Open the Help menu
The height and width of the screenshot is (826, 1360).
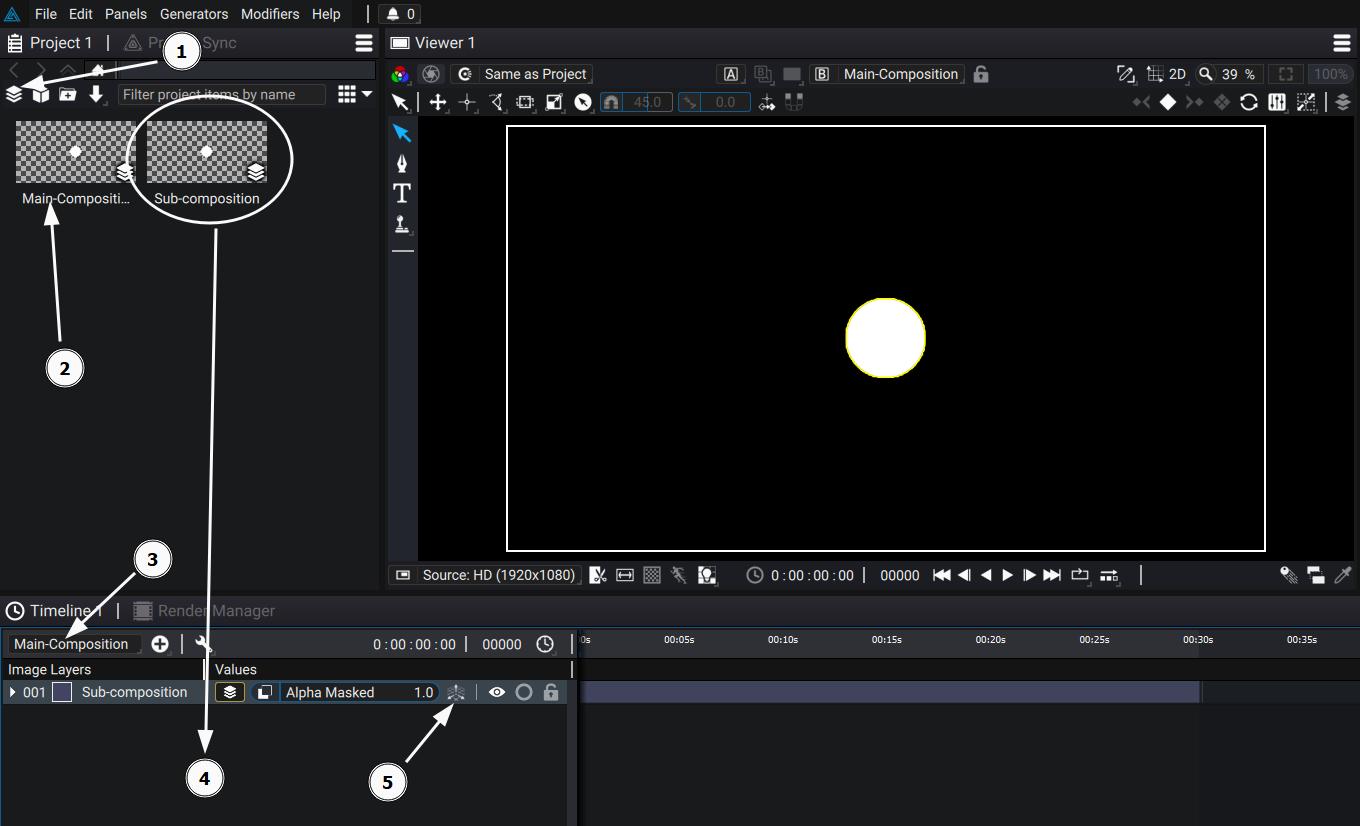pyautogui.click(x=326, y=14)
